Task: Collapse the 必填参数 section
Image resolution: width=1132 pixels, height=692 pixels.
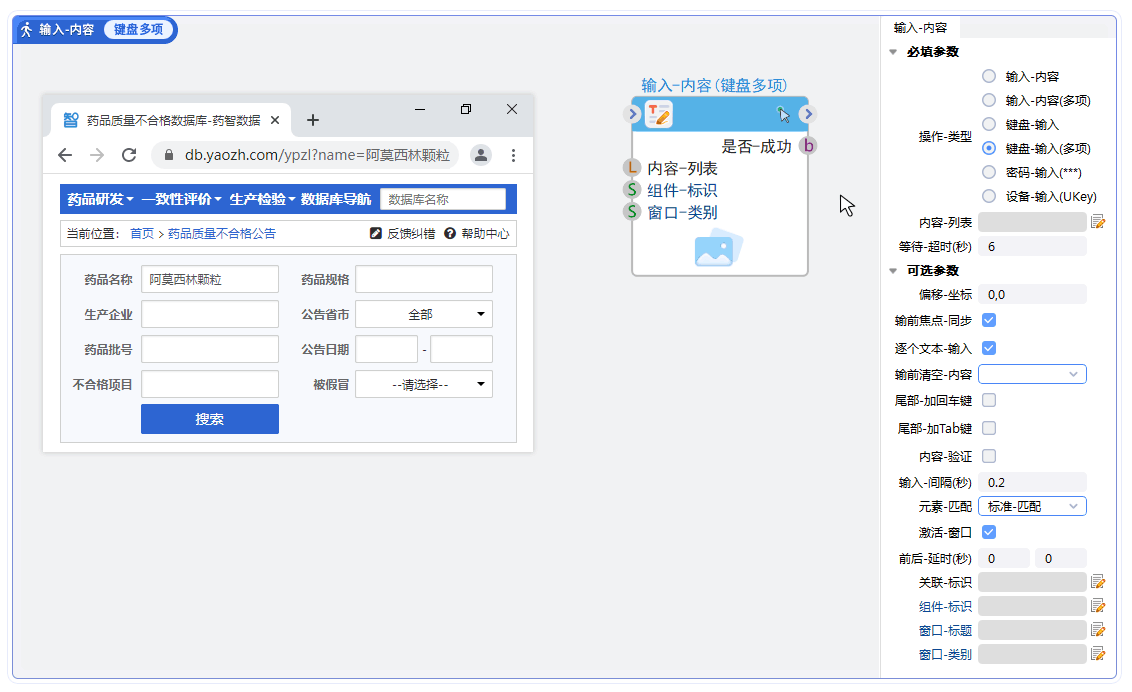Action: [x=893, y=52]
